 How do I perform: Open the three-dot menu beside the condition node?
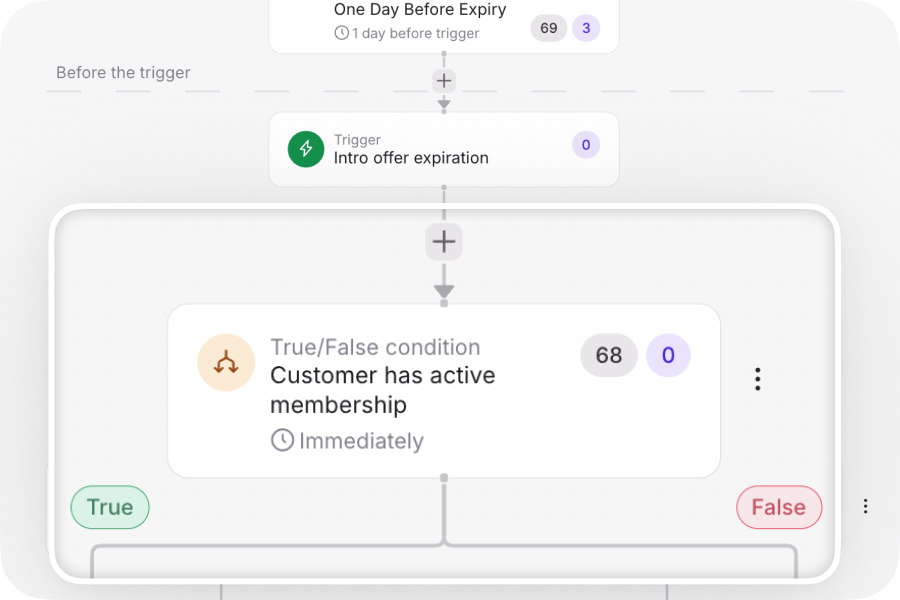tap(757, 378)
